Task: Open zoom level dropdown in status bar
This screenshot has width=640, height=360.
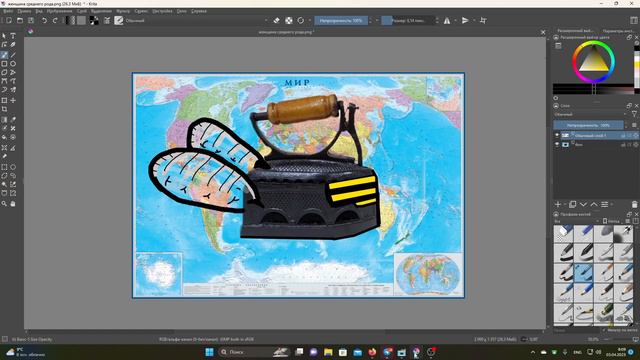Action: (x=593, y=339)
